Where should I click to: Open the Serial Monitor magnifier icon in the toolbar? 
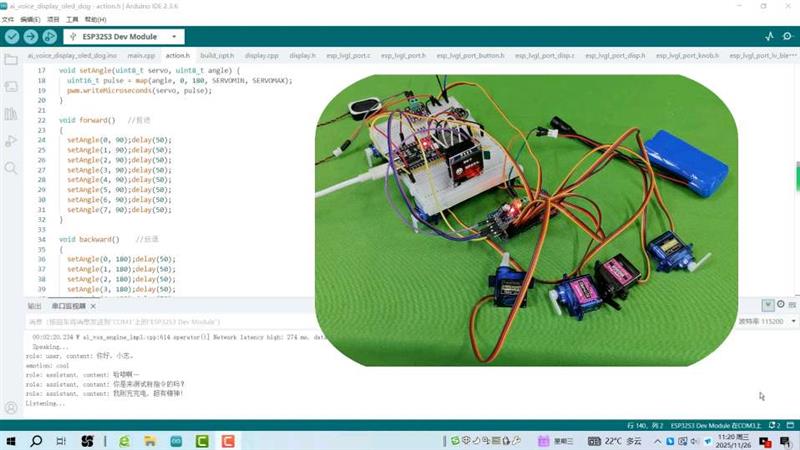pyautogui.click(x=788, y=36)
